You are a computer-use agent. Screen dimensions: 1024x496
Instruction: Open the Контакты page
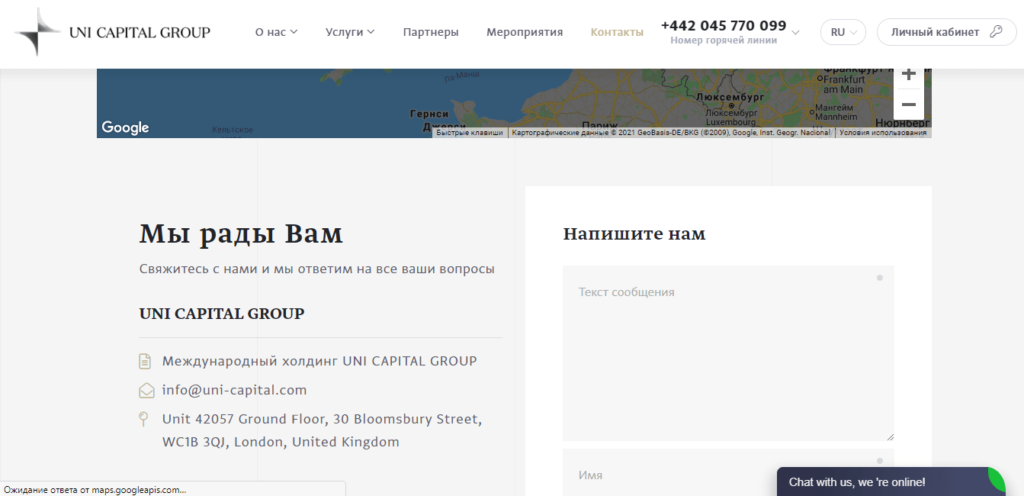[616, 32]
